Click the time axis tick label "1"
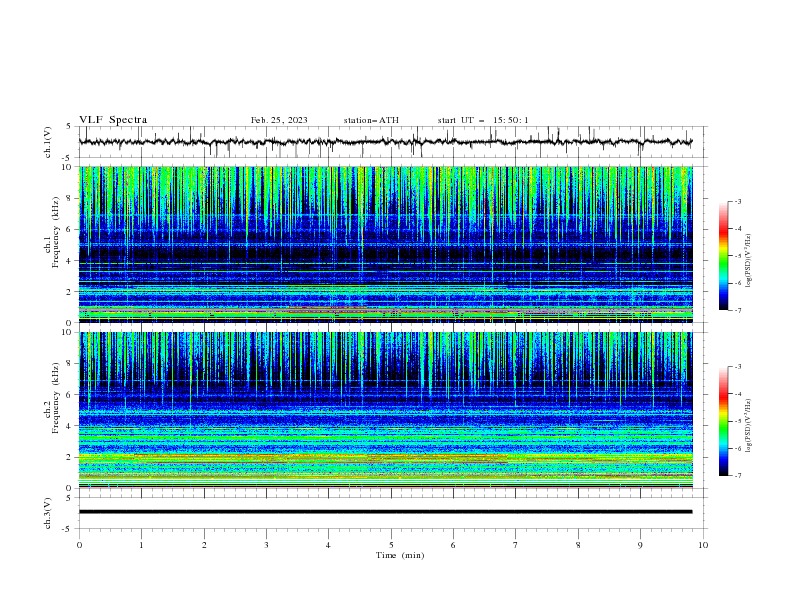Screen dimensions: 792x612 (x=141, y=545)
